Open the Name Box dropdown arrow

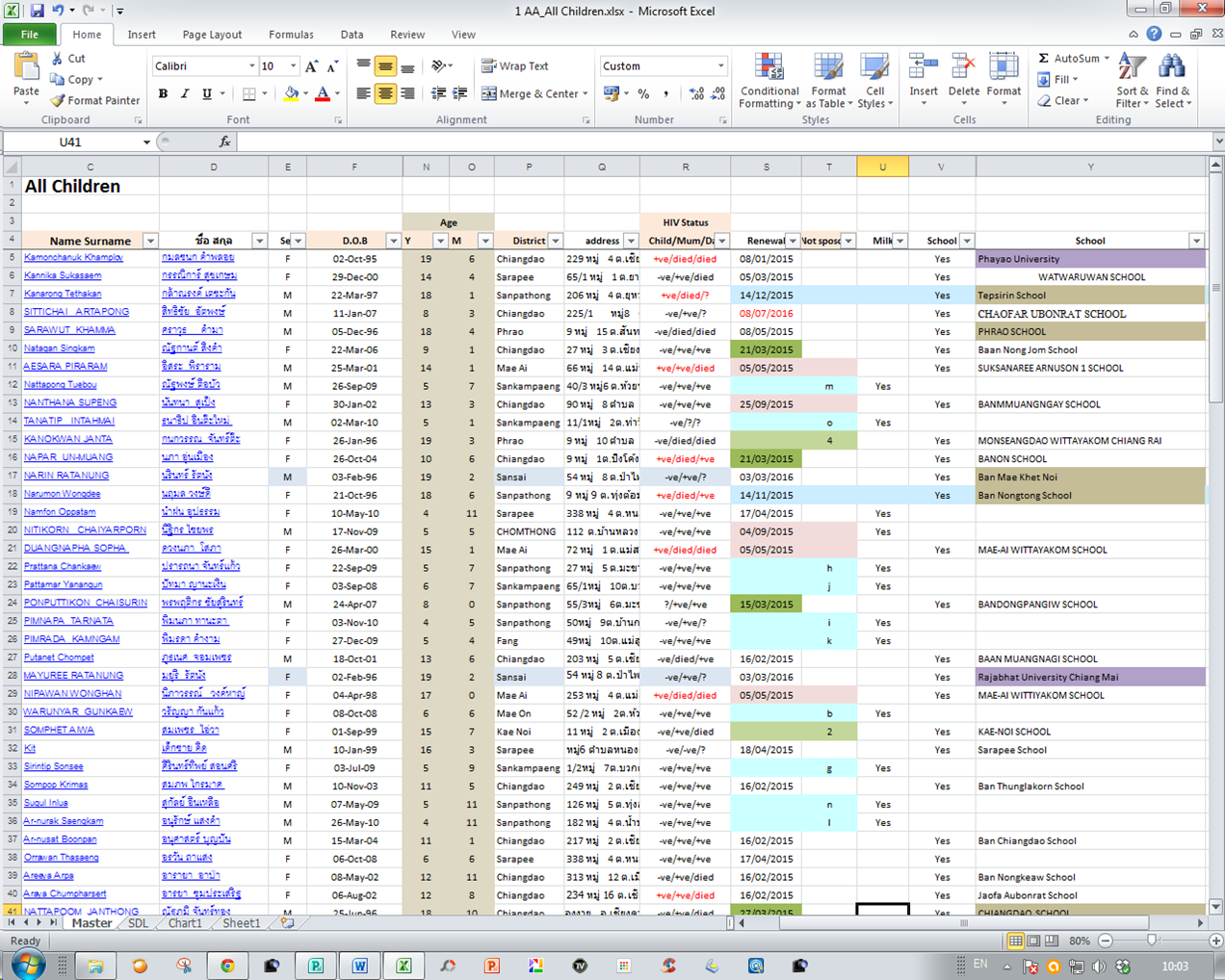pyautogui.click(x=146, y=142)
